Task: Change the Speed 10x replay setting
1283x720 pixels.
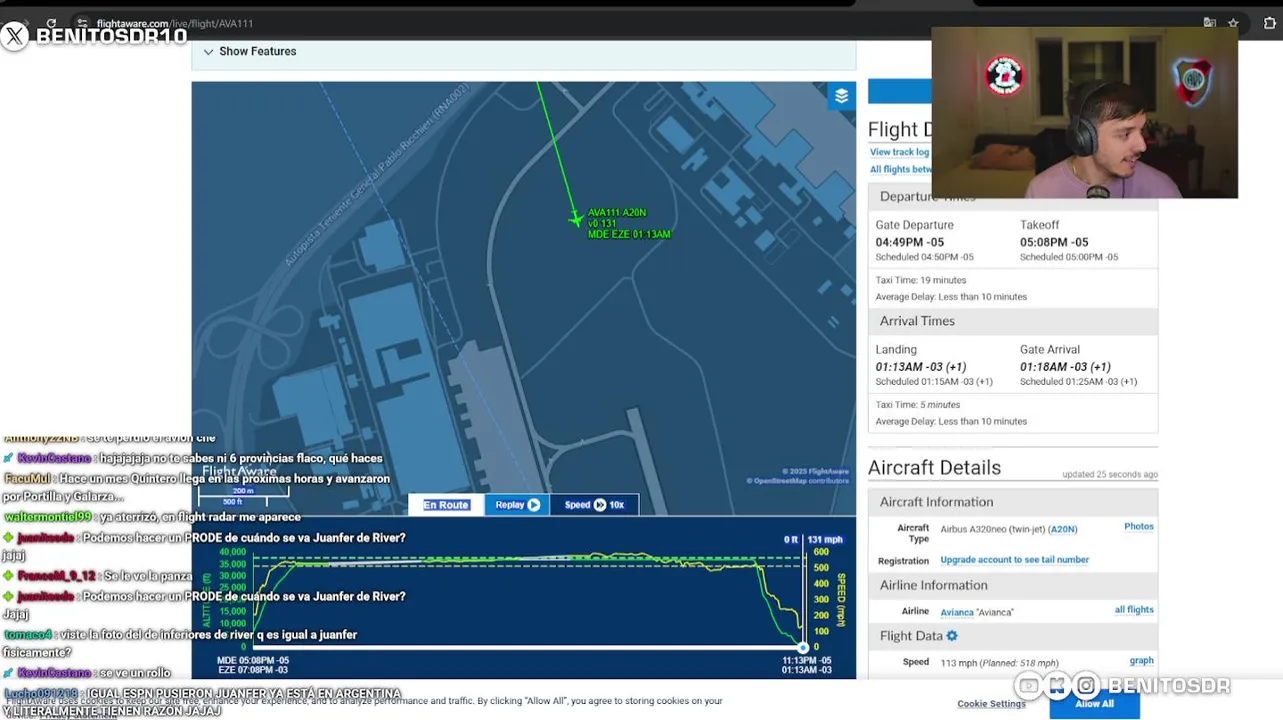Action: coord(594,505)
